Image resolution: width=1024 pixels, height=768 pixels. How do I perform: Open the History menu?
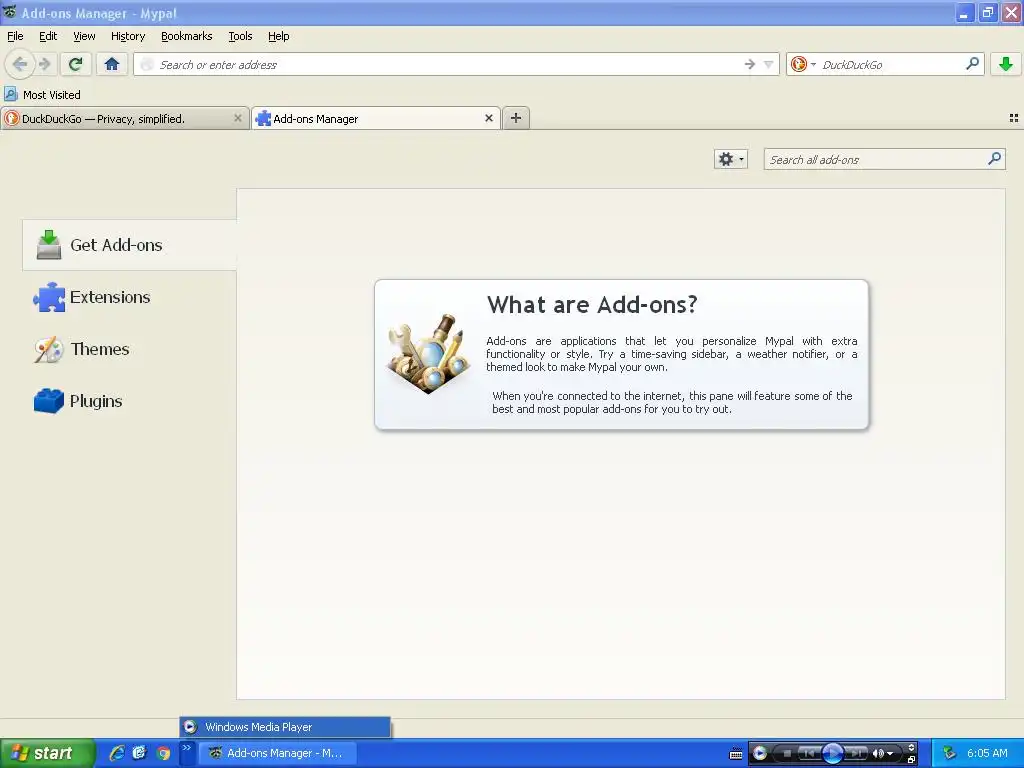127,36
